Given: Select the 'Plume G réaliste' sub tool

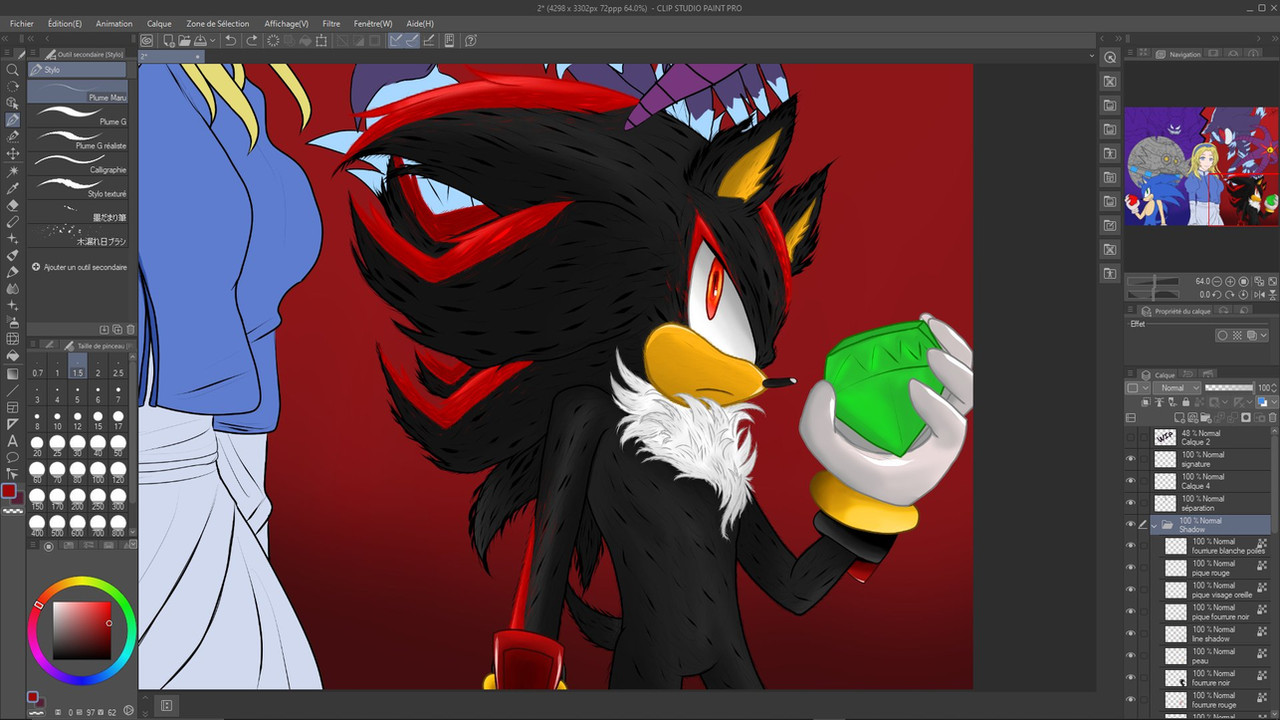Looking at the screenshot, I should click(78, 140).
